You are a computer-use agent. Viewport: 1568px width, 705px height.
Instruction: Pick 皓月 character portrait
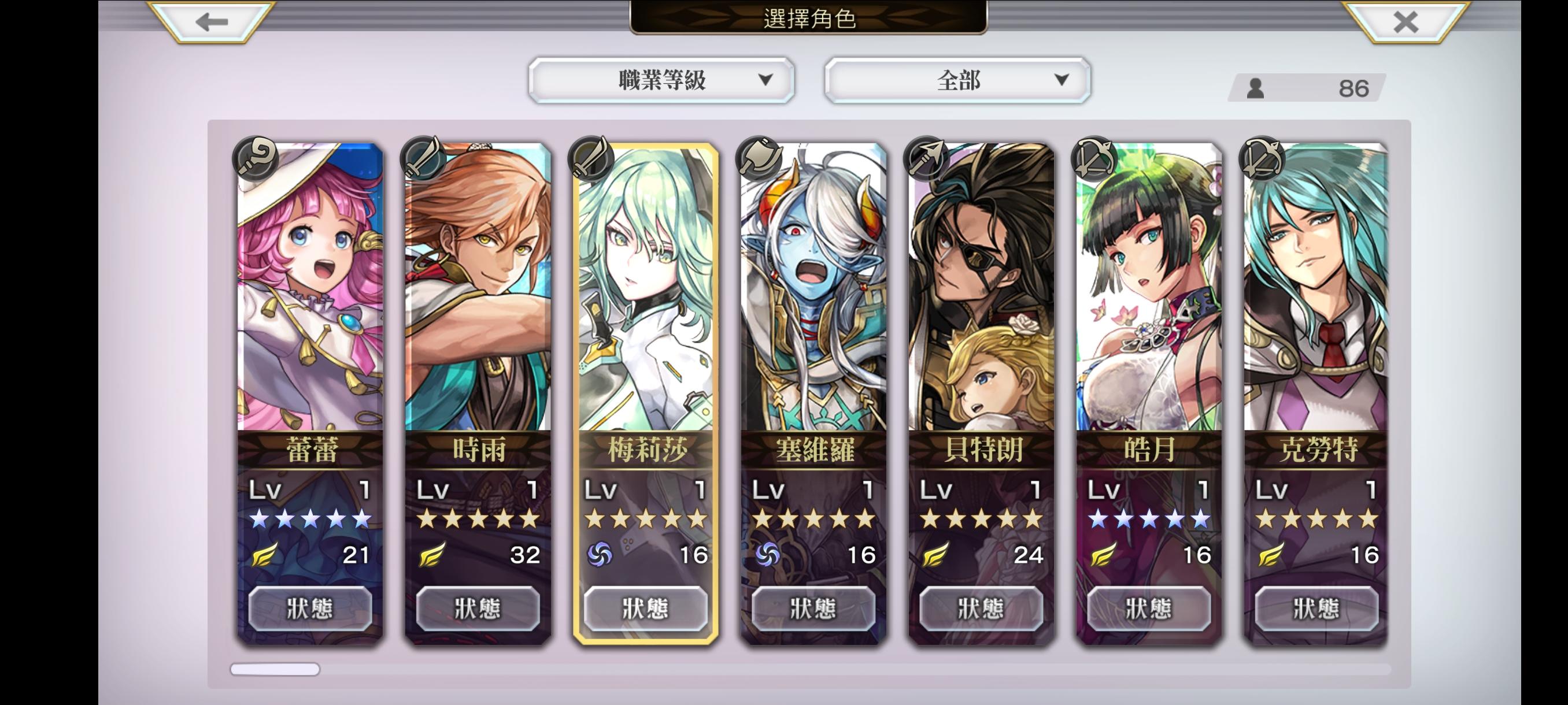click(x=1149, y=287)
